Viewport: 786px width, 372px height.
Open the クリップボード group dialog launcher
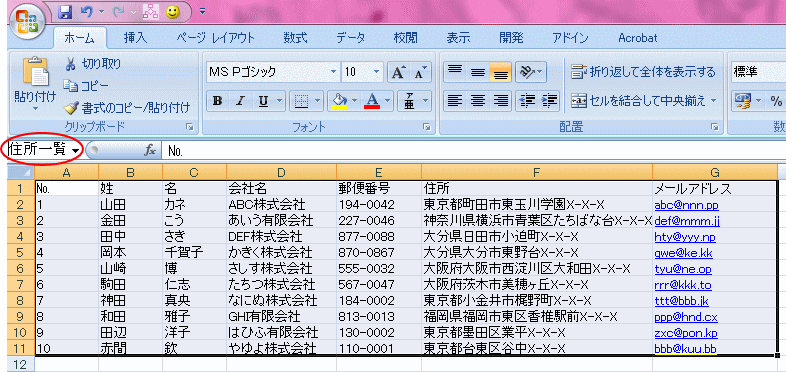click(x=189, y=128)
